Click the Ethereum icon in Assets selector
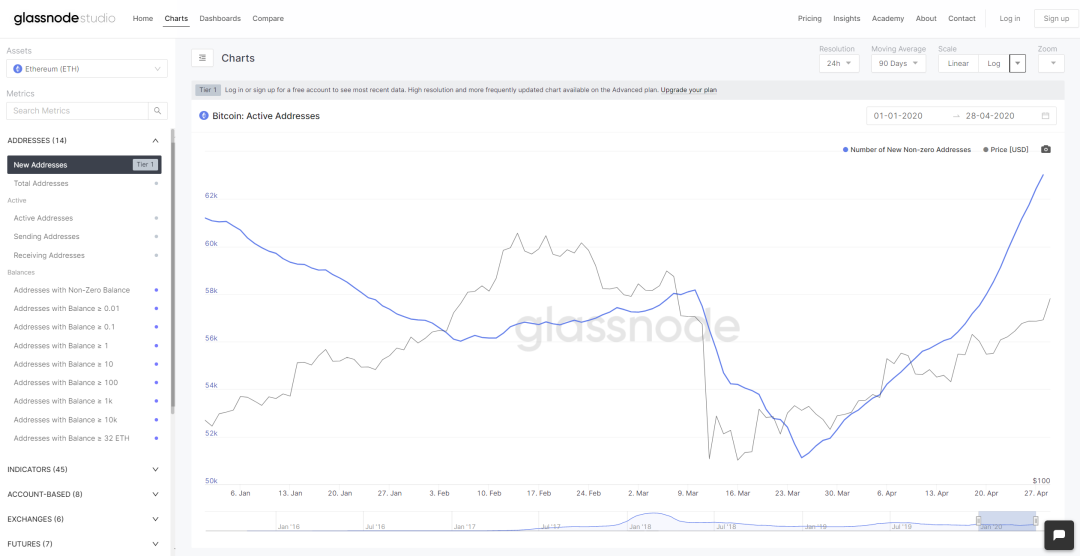This screenshot has width=1080, height=556. pyautogui.click(x=18, y=69)
